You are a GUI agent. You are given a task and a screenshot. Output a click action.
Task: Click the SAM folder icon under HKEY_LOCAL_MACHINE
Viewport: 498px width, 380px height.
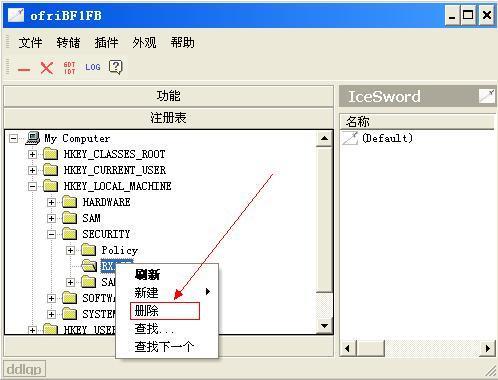[70, 218]
